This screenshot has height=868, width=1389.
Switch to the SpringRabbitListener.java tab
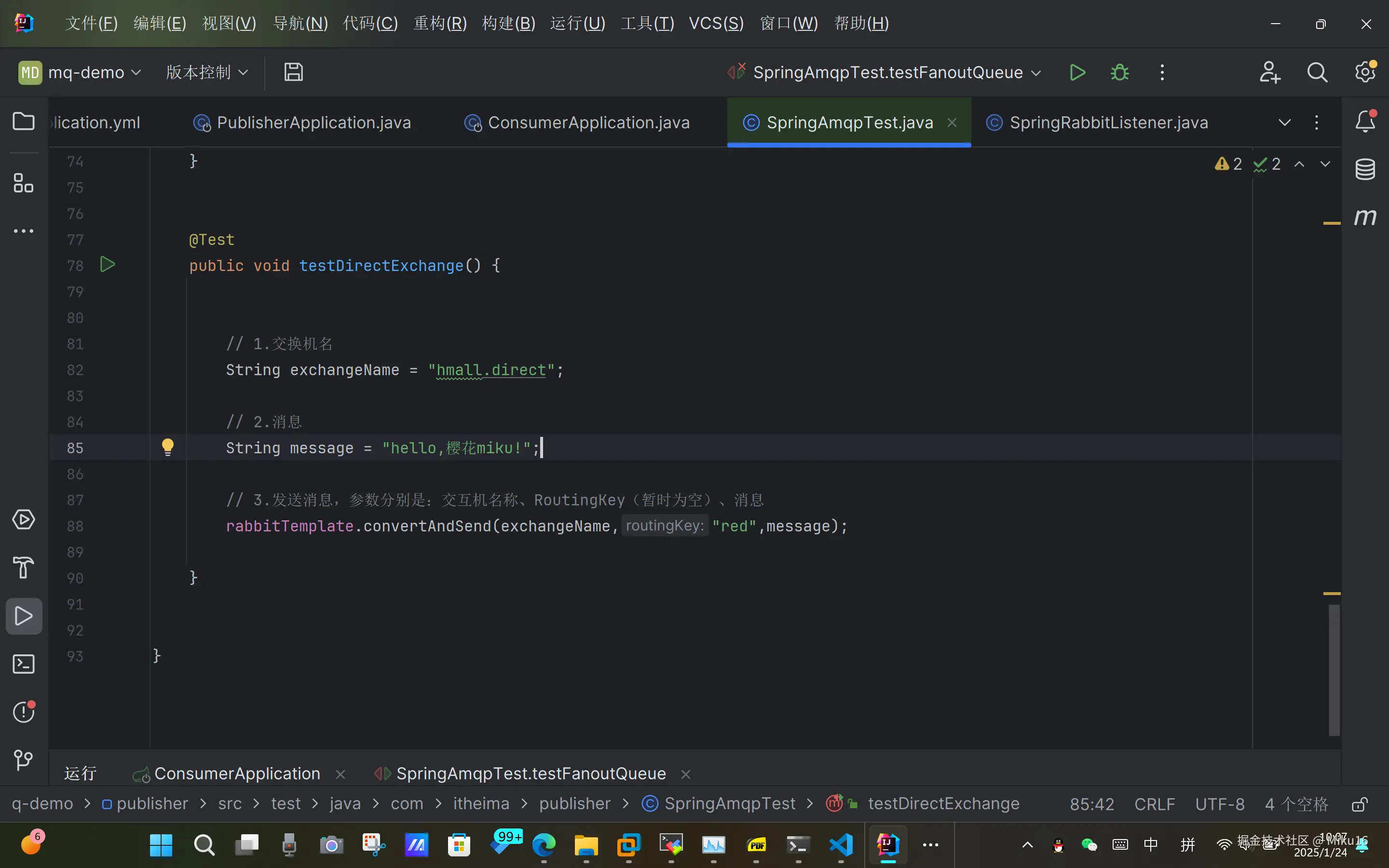[x=1108, y=122]
